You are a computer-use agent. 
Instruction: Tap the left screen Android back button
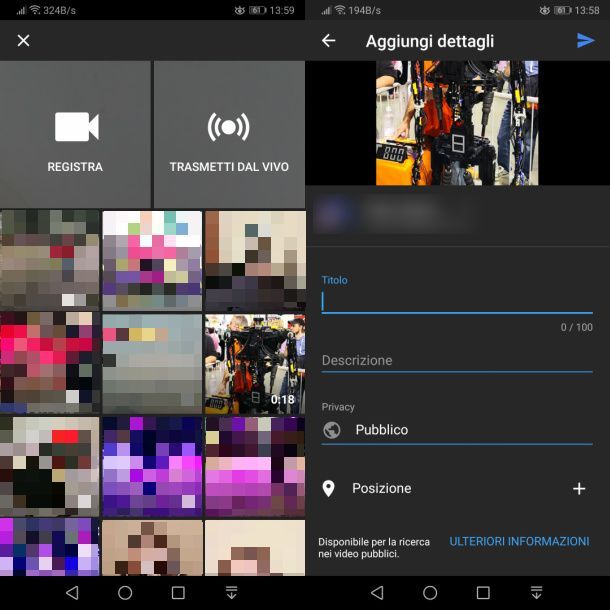(72, 593)
